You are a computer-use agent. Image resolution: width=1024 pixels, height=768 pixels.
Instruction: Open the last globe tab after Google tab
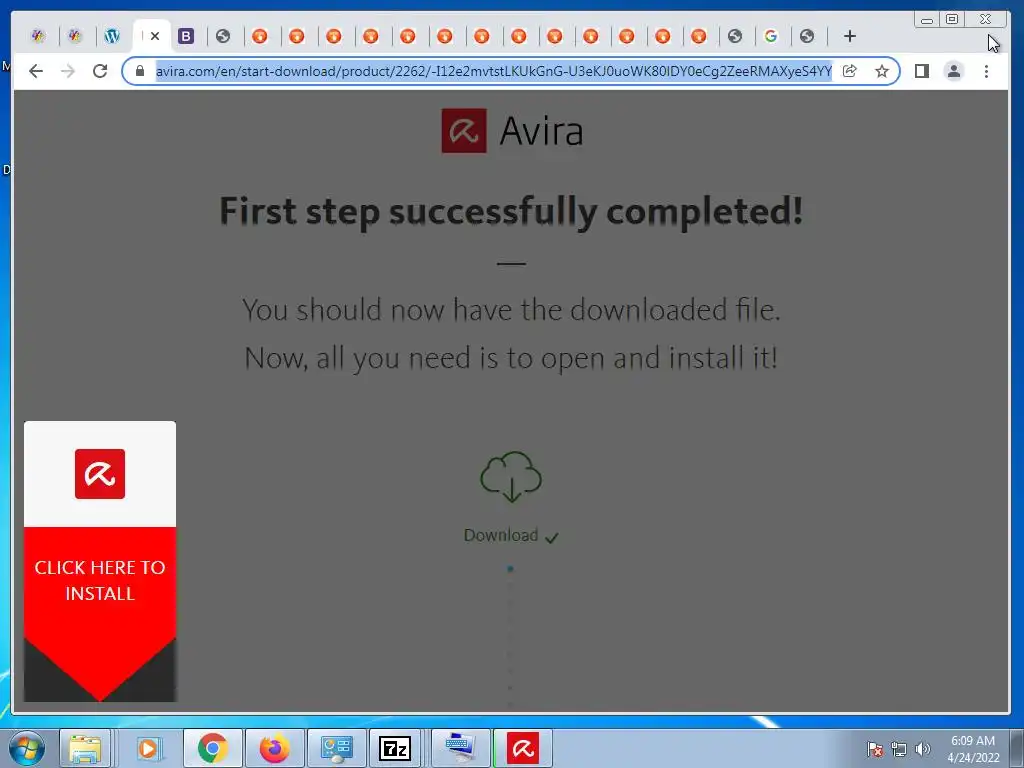click(x=807, y=36)
